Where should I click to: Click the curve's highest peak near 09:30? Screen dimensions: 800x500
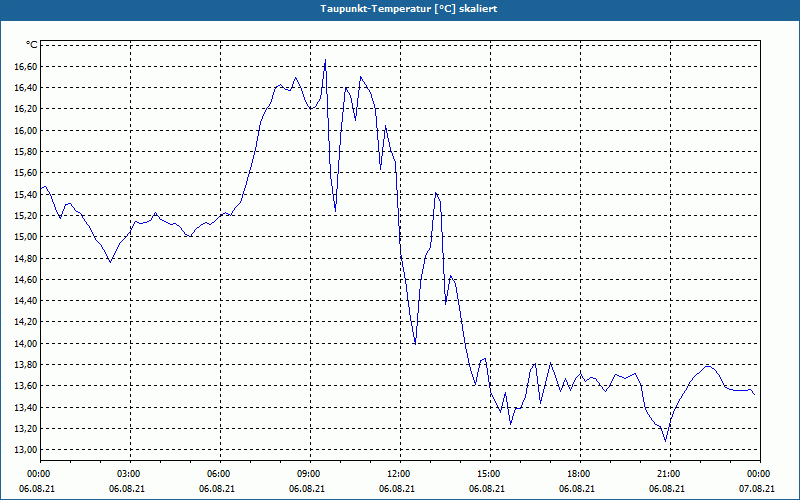click(325, 60)
